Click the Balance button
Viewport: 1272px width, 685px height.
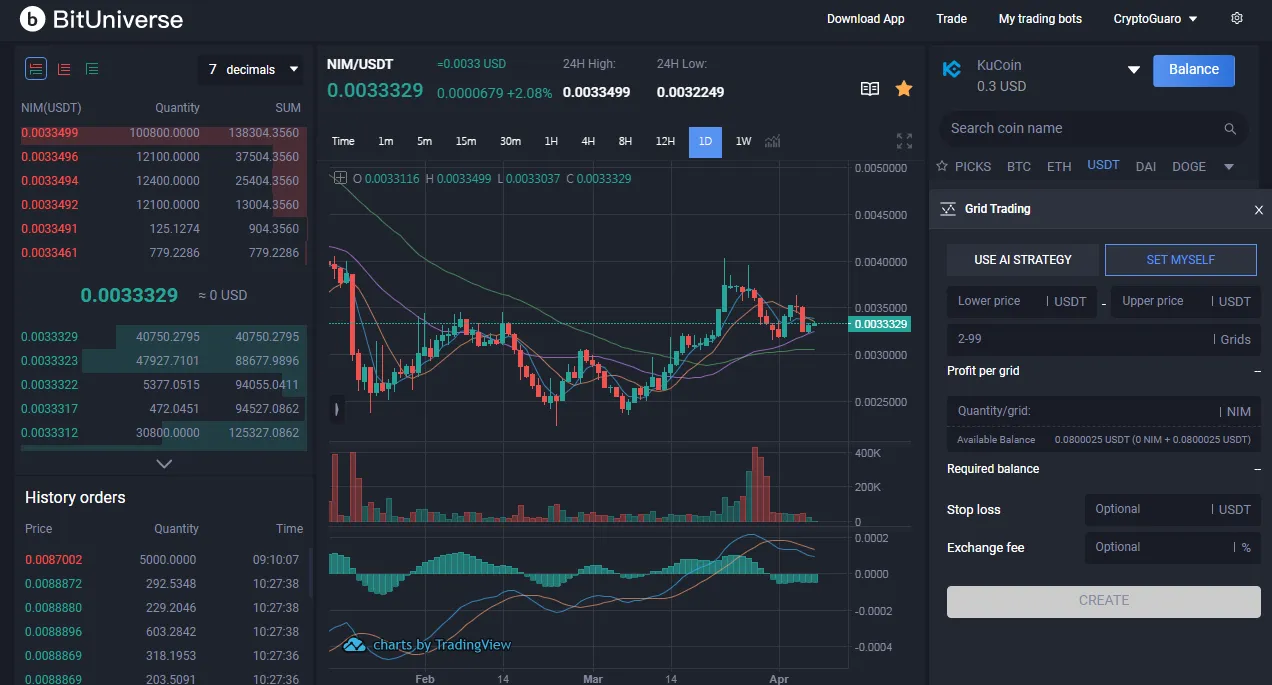click(x=1194, y=70)
